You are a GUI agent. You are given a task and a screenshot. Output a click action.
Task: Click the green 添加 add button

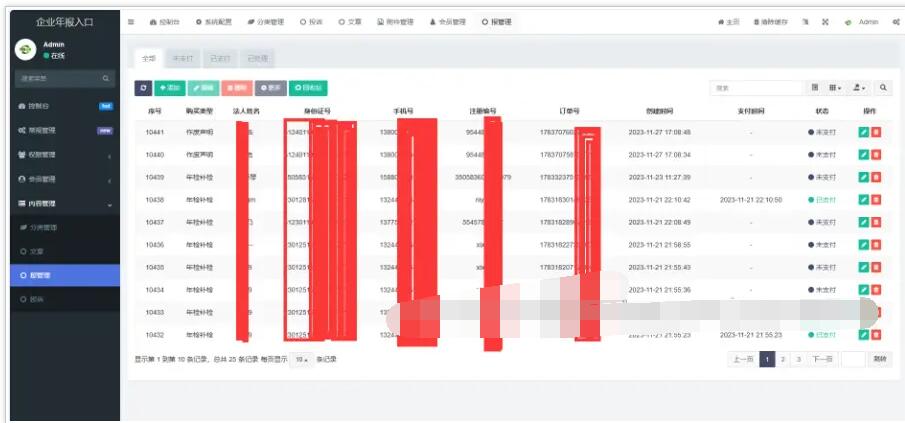(170, 88)
